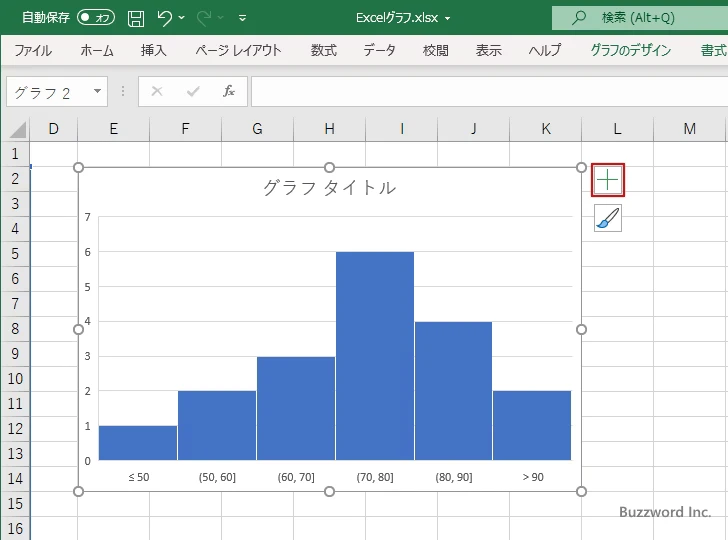
Task: Click the Redo arrow icon
Action: click(203, 18)
